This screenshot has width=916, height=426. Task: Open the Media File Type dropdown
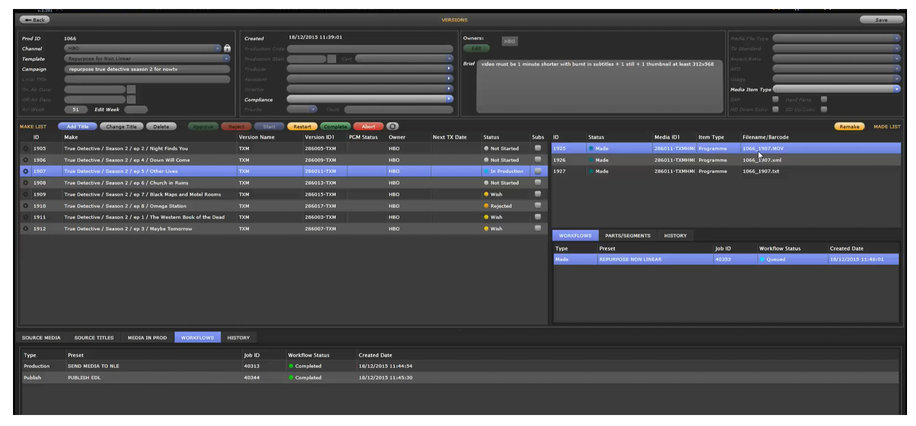pyautogui.click(x=837, y=38)
